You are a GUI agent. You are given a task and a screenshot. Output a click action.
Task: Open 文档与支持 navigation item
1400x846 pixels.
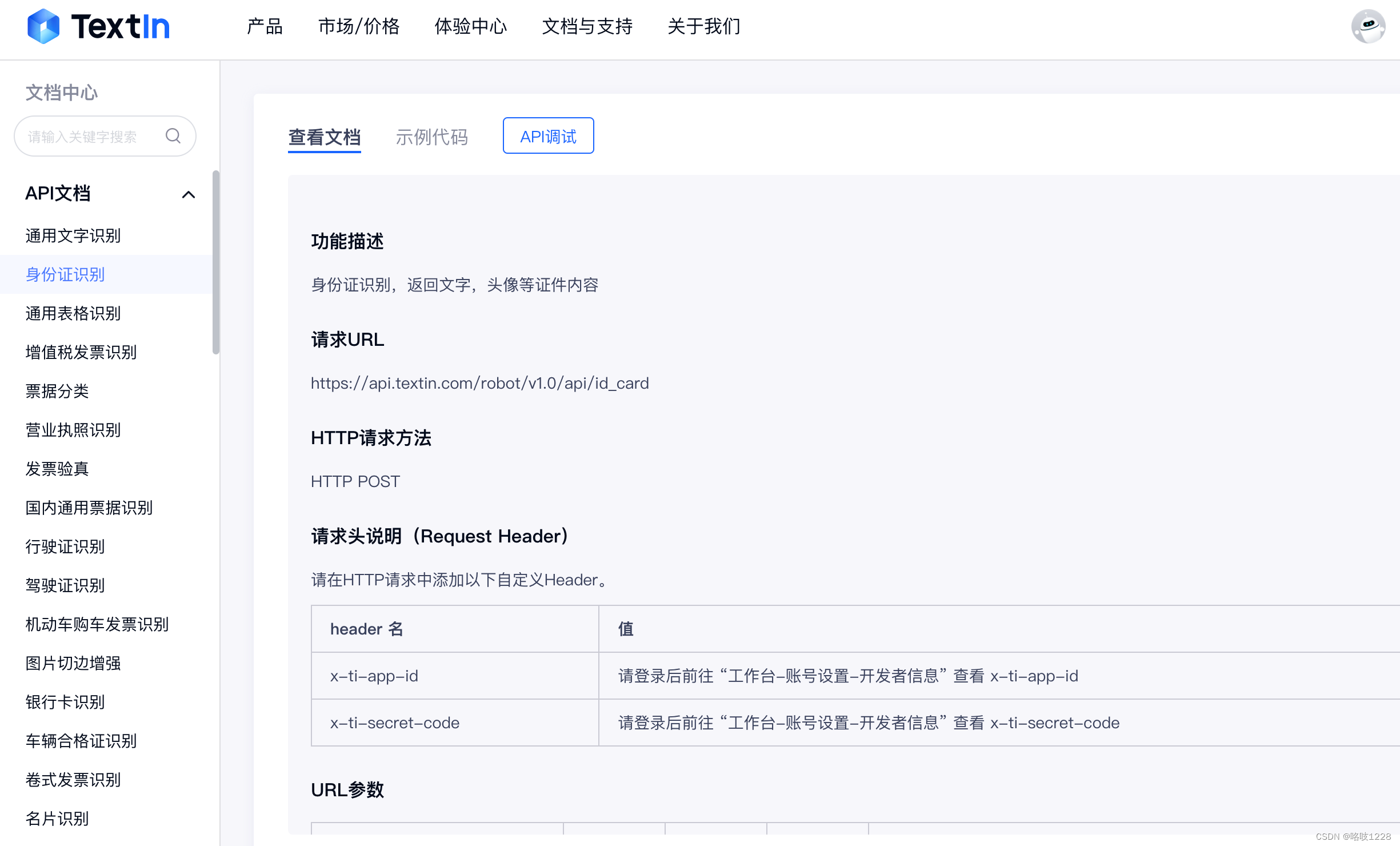pos(587,26)
